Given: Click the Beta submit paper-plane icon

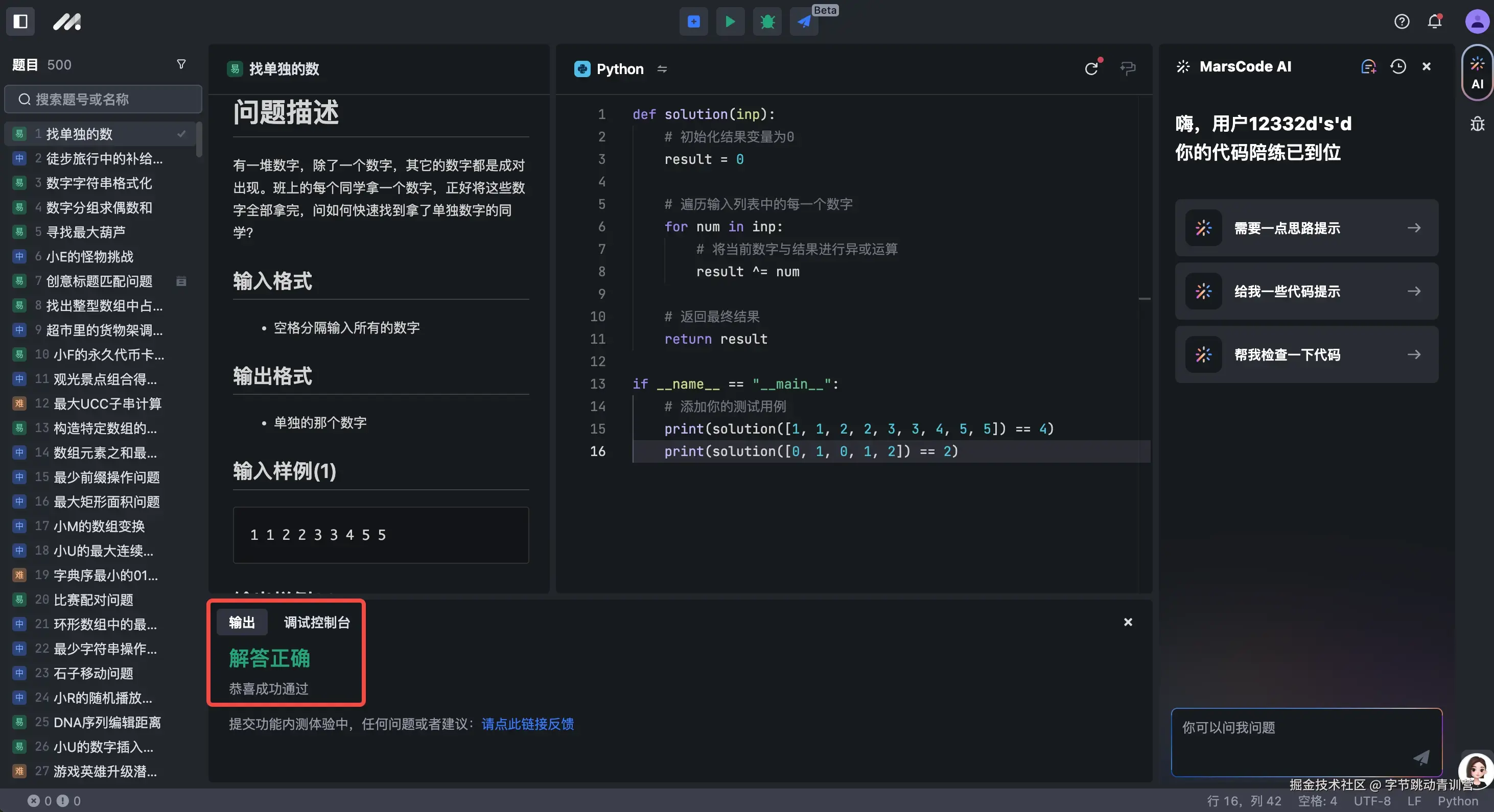Looking at the screenshot, I should coord(804,21).
